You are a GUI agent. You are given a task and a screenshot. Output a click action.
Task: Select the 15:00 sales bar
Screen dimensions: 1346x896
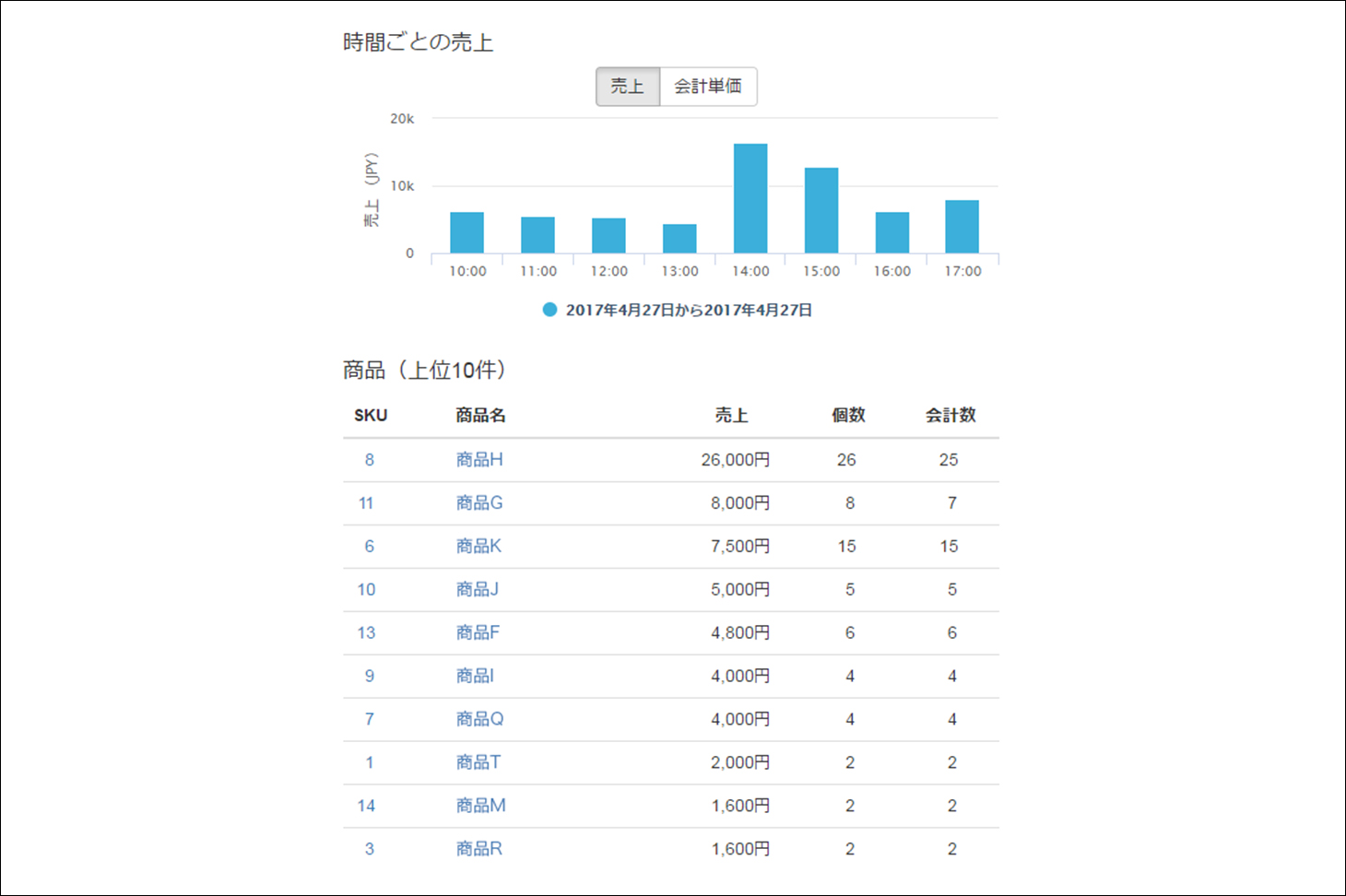coord(821,210)
